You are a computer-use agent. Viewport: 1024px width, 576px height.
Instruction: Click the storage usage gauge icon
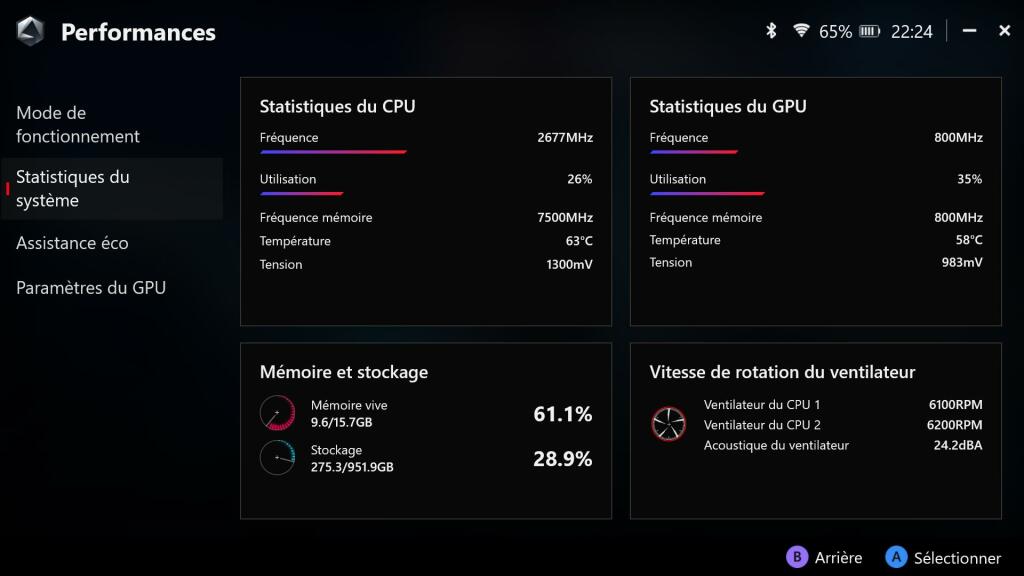coord(277,458)
